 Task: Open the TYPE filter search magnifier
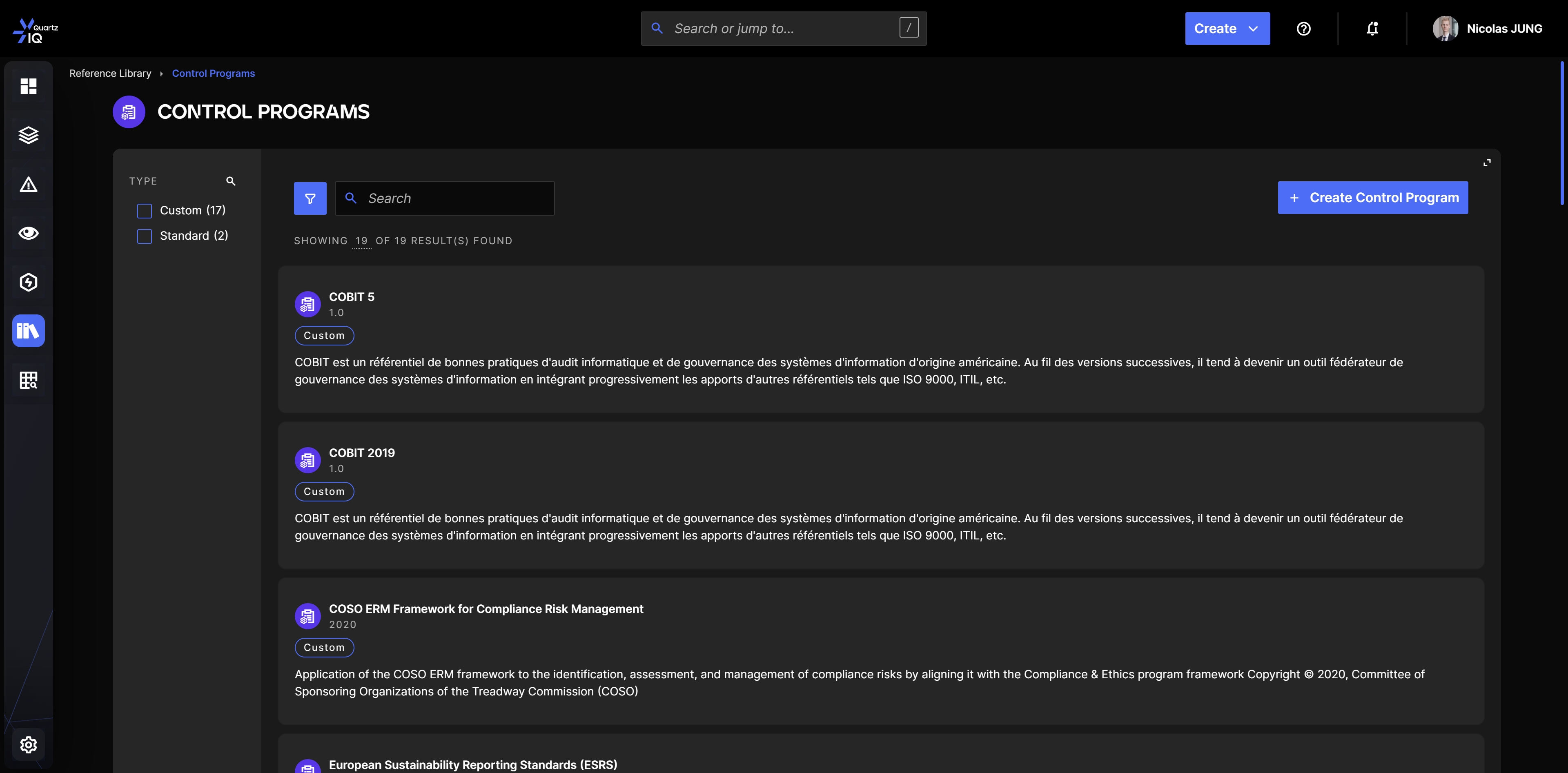(231, 181)
